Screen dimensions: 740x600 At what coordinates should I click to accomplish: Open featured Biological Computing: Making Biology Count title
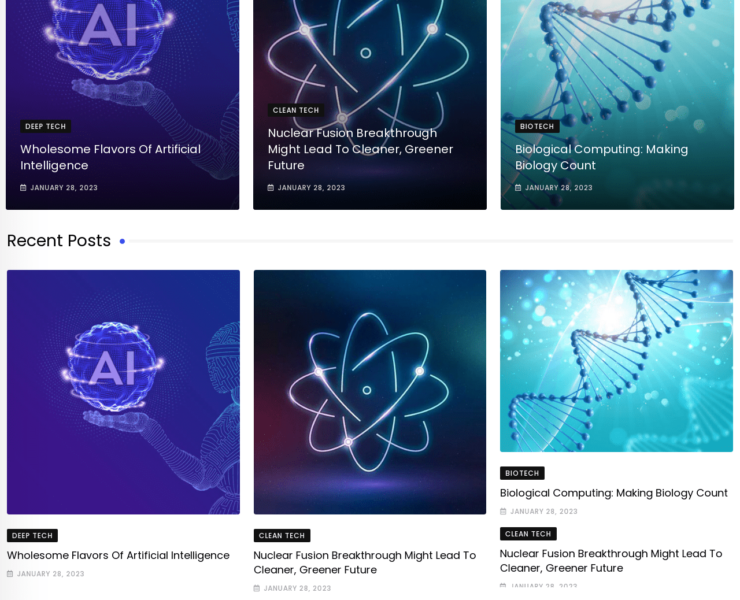point(601,157)
